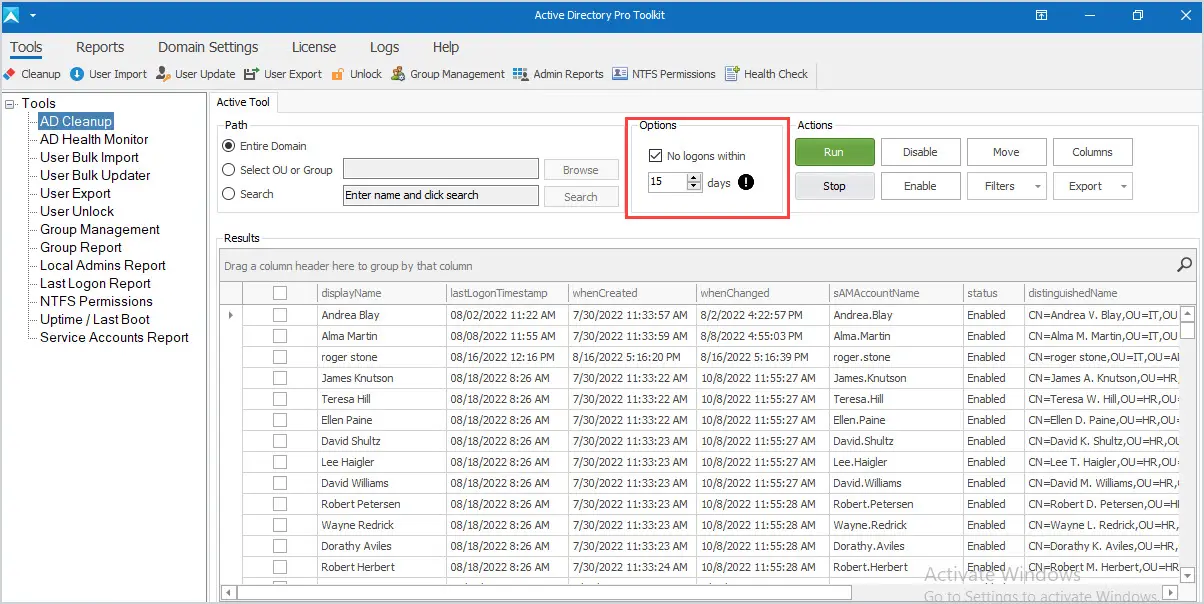Select AD Health Monitor in the tree

(94, 140)
